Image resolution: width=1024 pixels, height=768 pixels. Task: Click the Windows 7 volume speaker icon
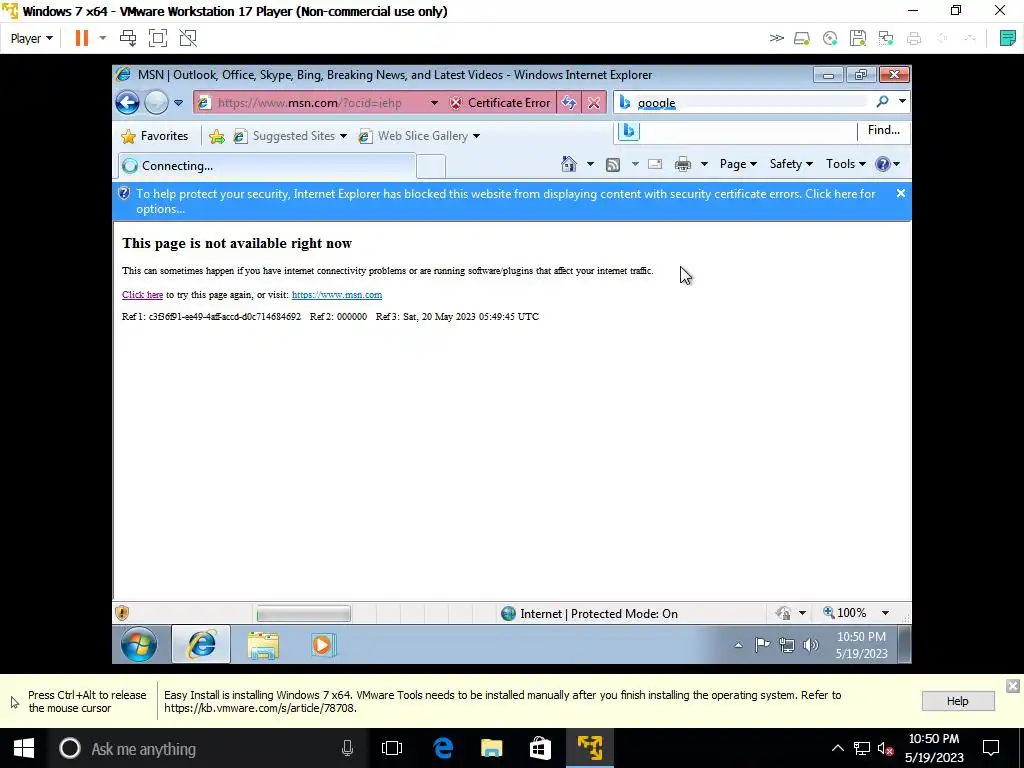(x=811, y=645)
